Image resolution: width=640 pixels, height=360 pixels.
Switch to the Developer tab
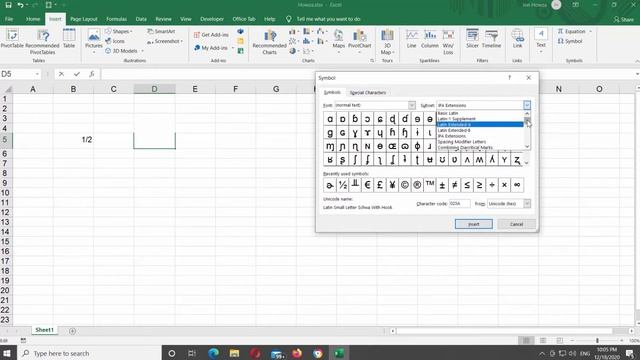[x=212, y=19]
